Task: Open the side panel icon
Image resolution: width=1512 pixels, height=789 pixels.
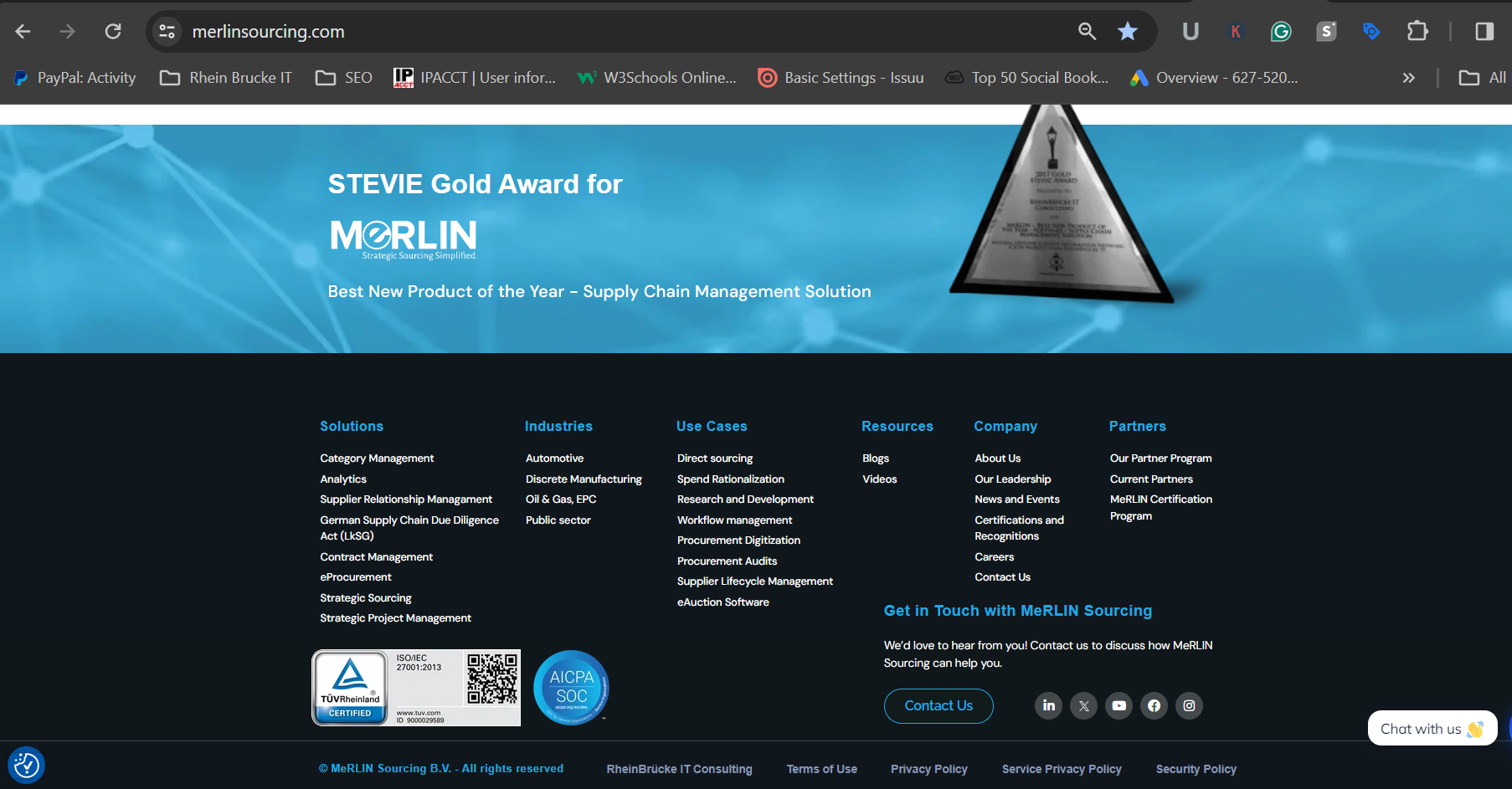Action: tap(1484, 31)
